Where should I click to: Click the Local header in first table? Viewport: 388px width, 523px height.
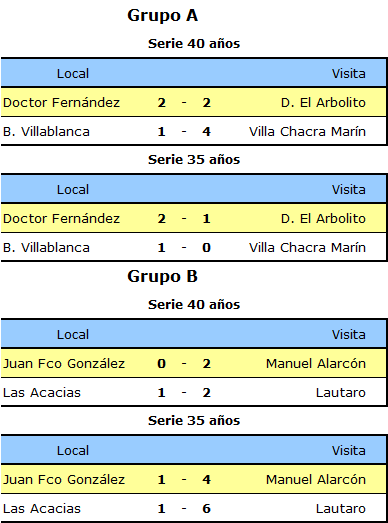click(73, 73)
